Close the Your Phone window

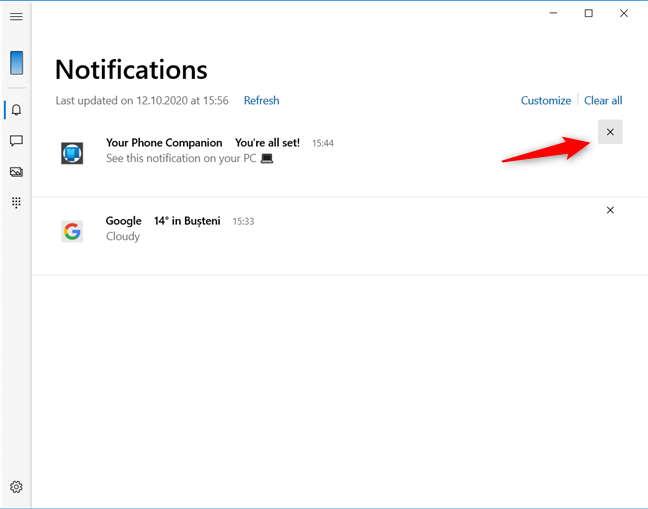624,13
